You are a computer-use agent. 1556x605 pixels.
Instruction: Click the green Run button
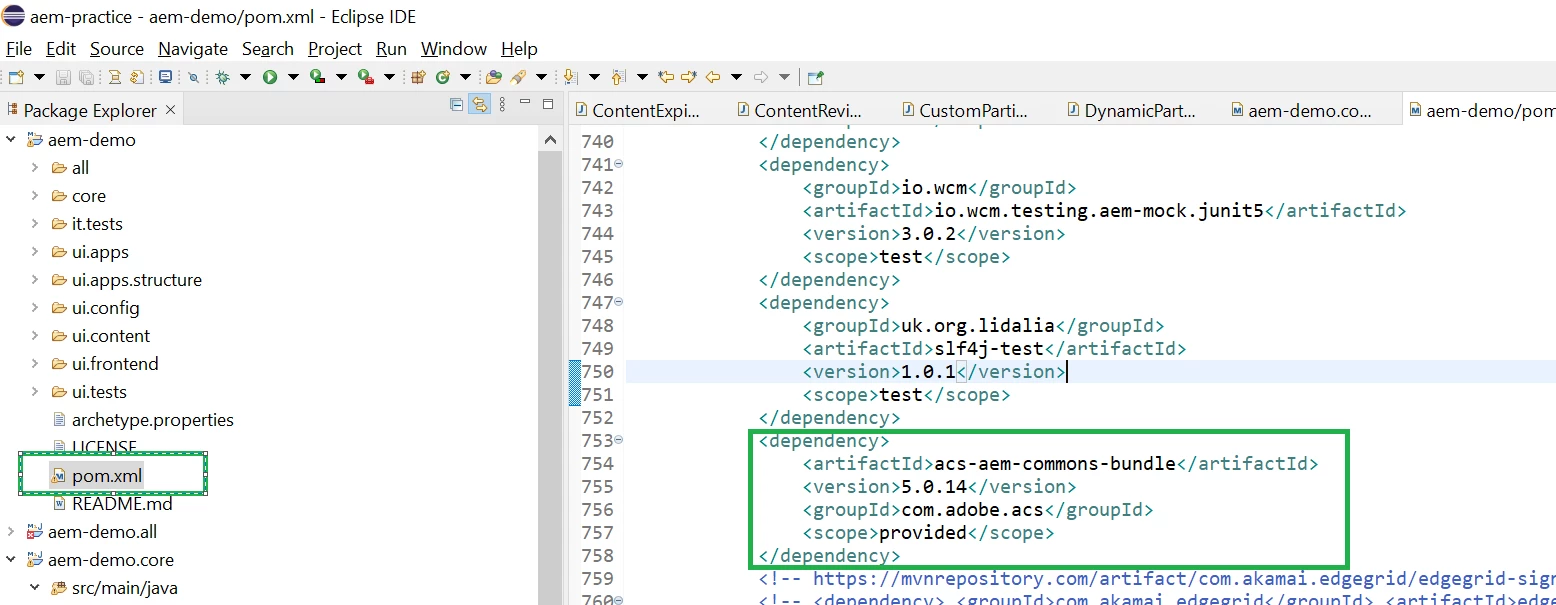(270, 77)
